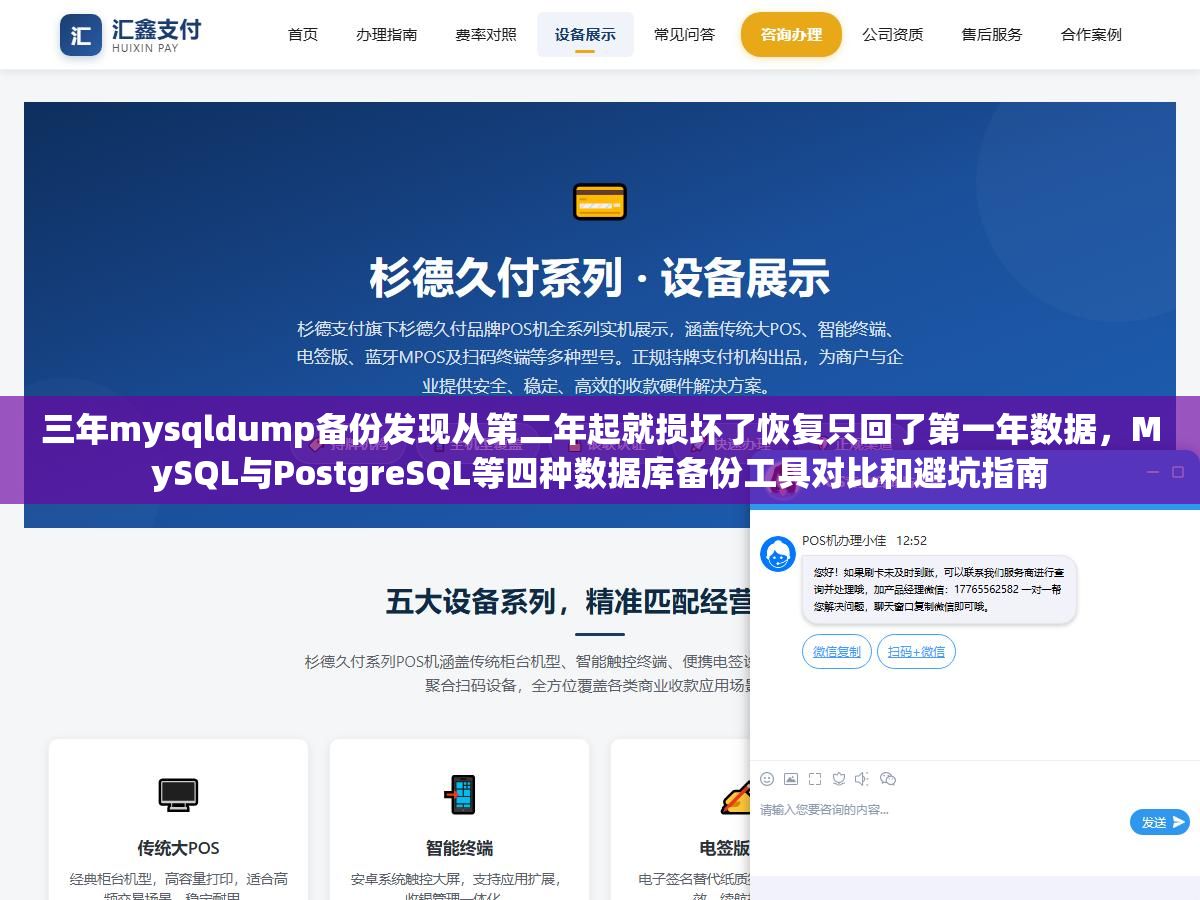Click the send image icon in chat
The height and width of the screenshot is (900, 1200).
pyautogui.click(x=791, y=779)
